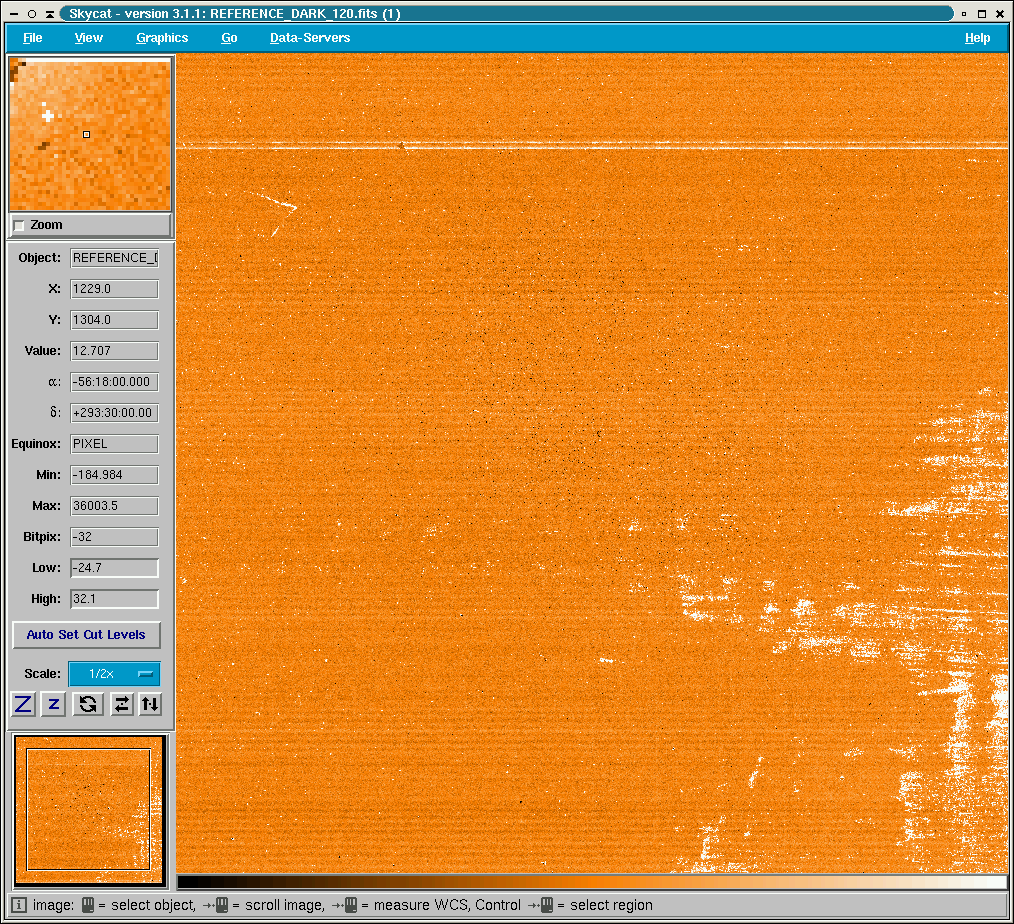Click the Low cut level input field
1014x924 pixels.
click(114, 568)
